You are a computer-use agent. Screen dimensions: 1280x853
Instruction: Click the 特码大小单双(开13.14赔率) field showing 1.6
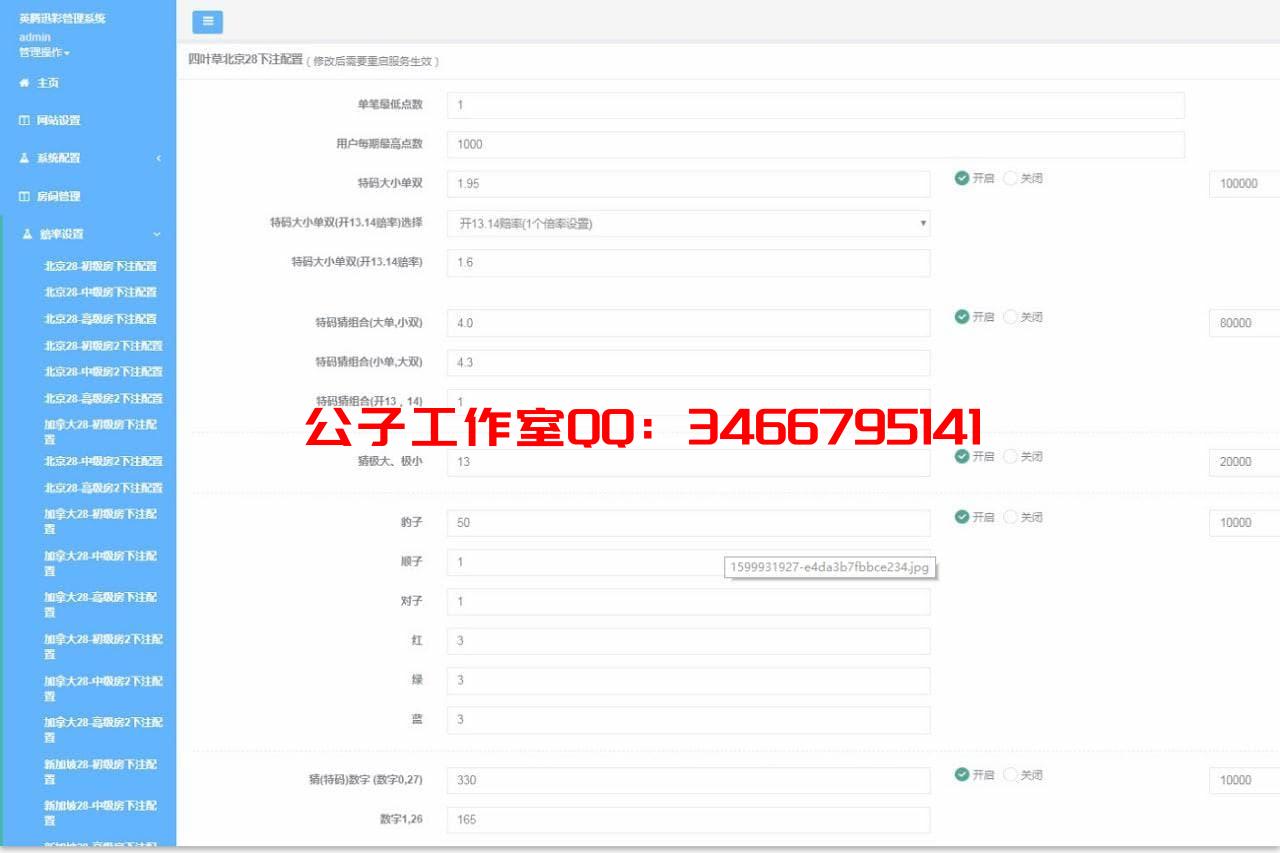coord(688,263)
